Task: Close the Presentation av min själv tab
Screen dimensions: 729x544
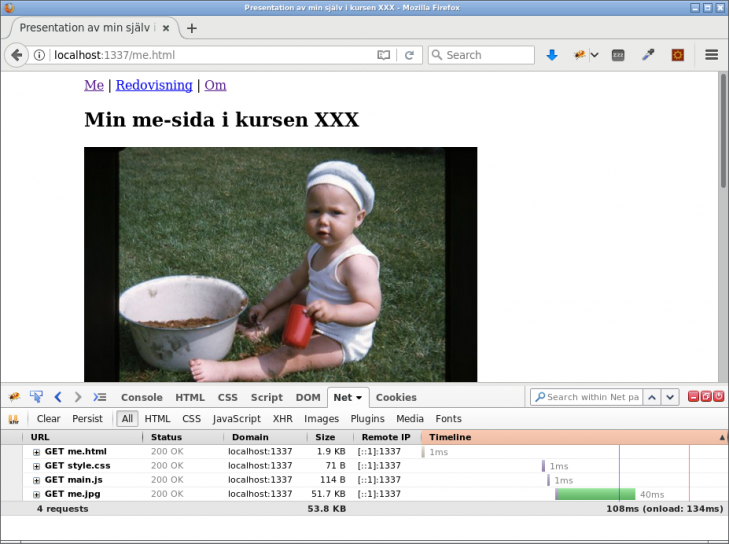Action: (166, 28)
